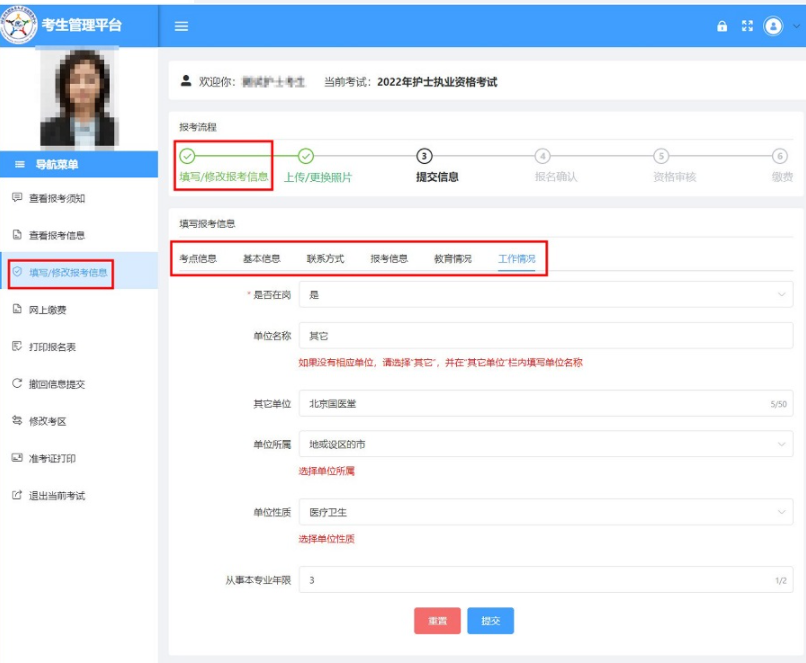Click the 网上缴费 document icon
Screen dimensions: 806x663
[17, 309]
